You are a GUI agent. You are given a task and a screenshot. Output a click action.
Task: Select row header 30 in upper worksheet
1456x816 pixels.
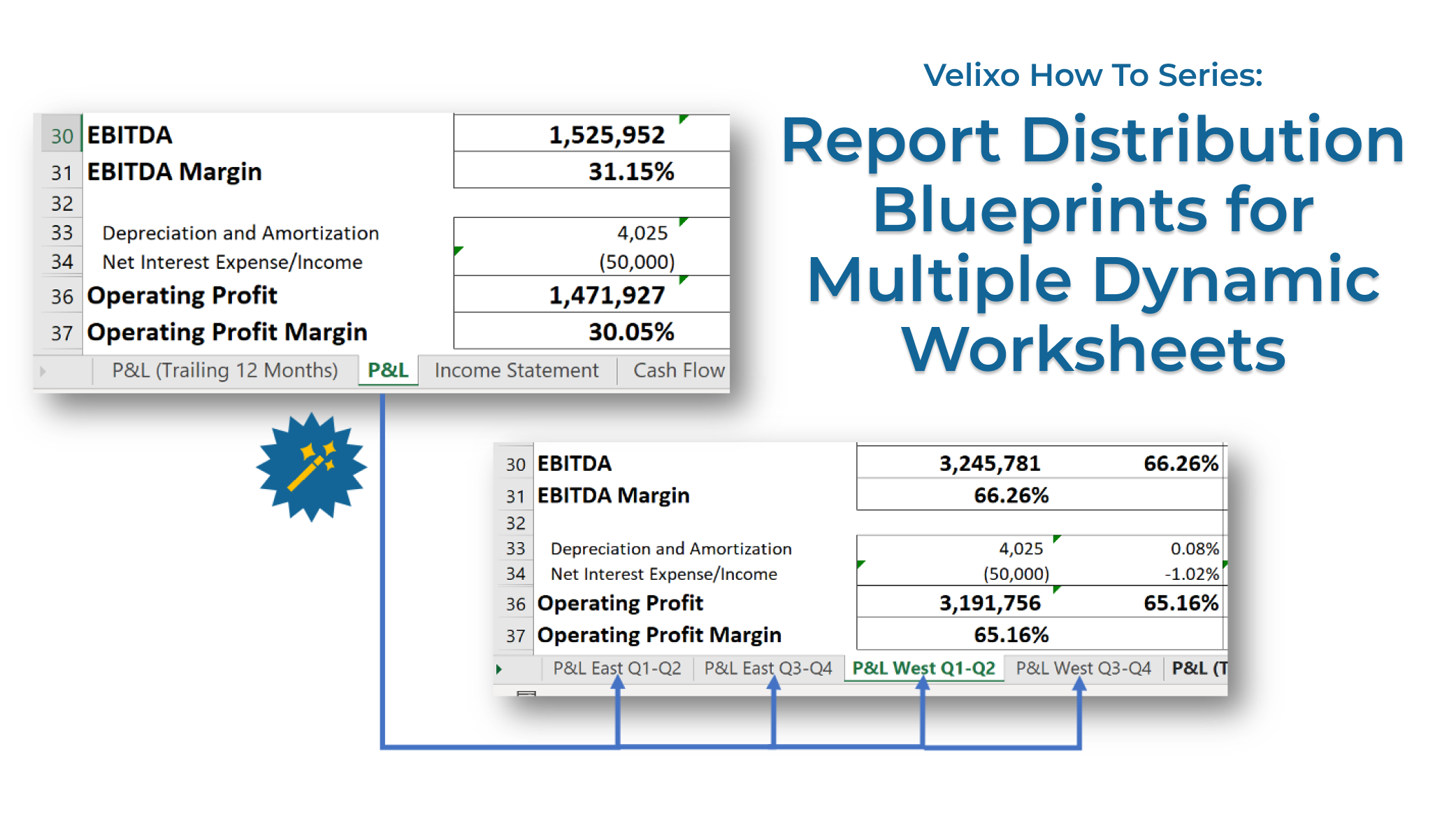point(62,136)
